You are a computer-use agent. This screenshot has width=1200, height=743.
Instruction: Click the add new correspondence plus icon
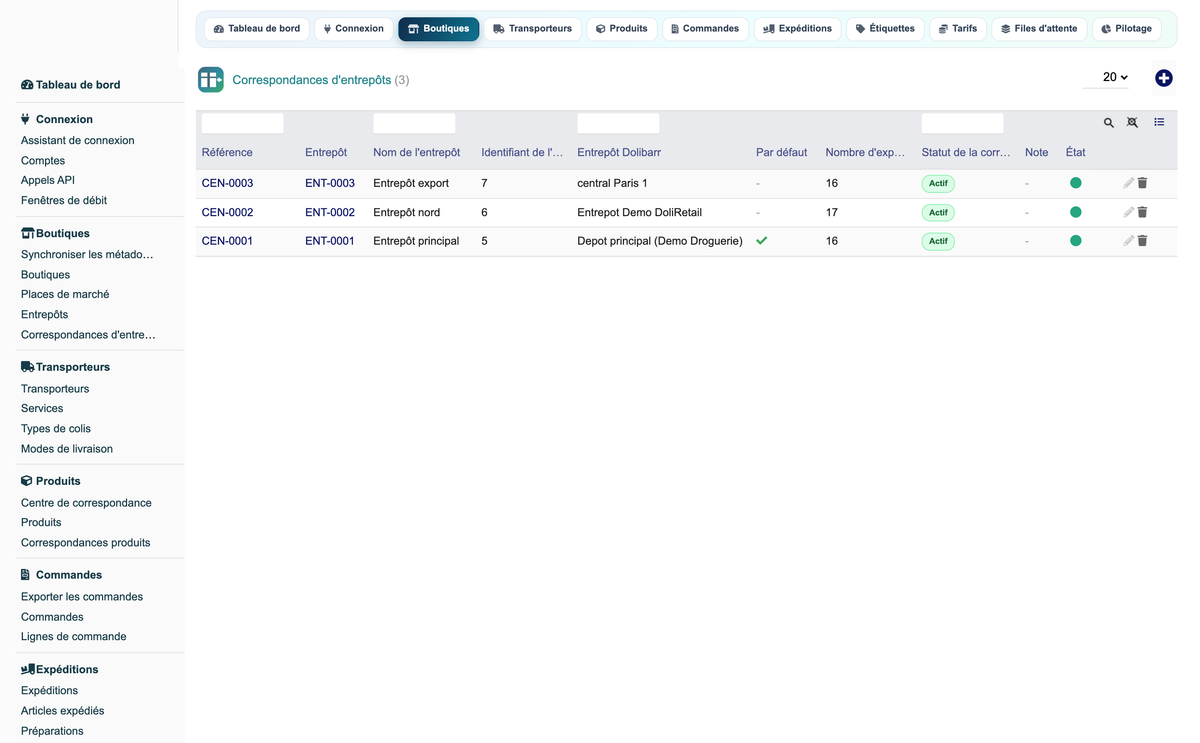click(1163, 78)
